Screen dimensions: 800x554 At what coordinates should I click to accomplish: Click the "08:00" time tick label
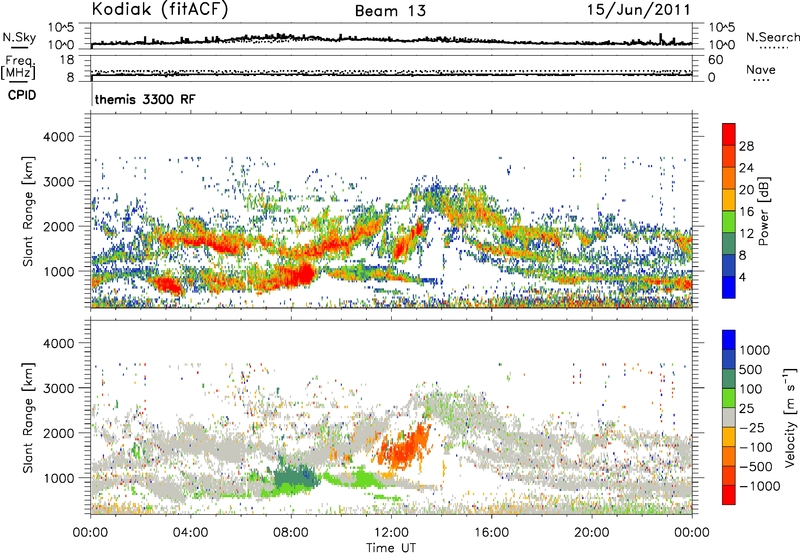tap(290, 533)
